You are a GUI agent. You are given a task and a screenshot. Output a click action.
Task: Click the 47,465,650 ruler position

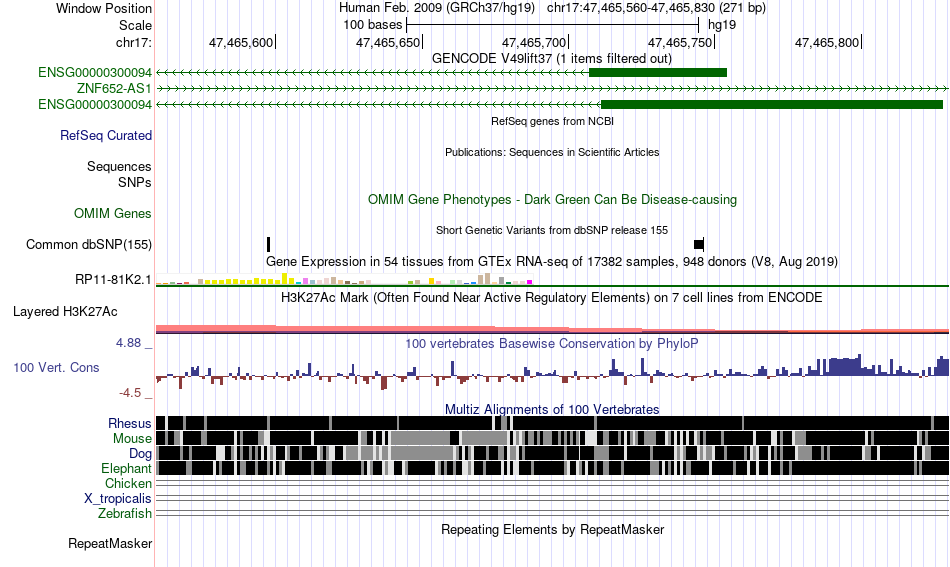point(388,42)
